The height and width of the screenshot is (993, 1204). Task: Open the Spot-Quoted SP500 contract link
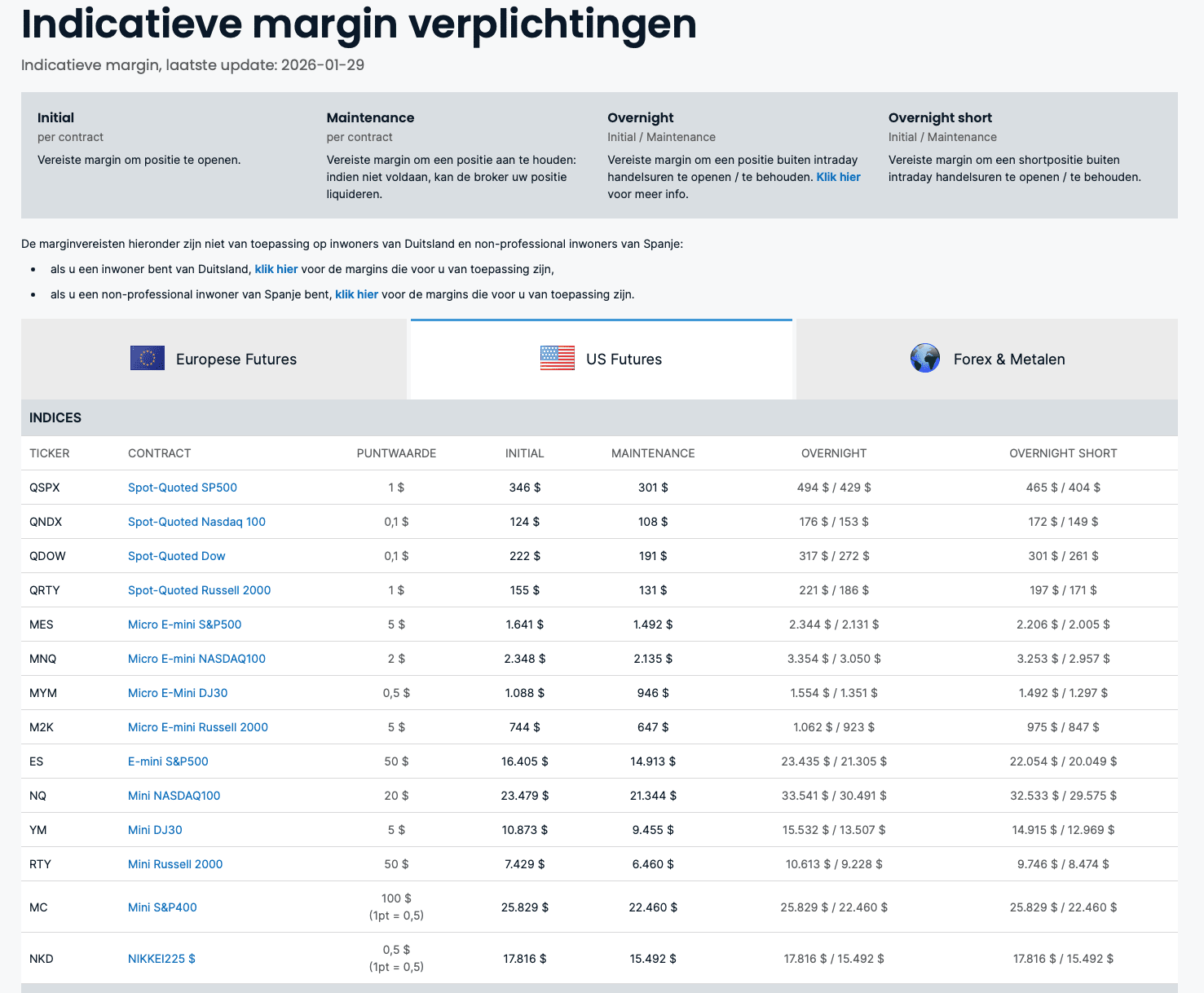click(x=183, y=488)
